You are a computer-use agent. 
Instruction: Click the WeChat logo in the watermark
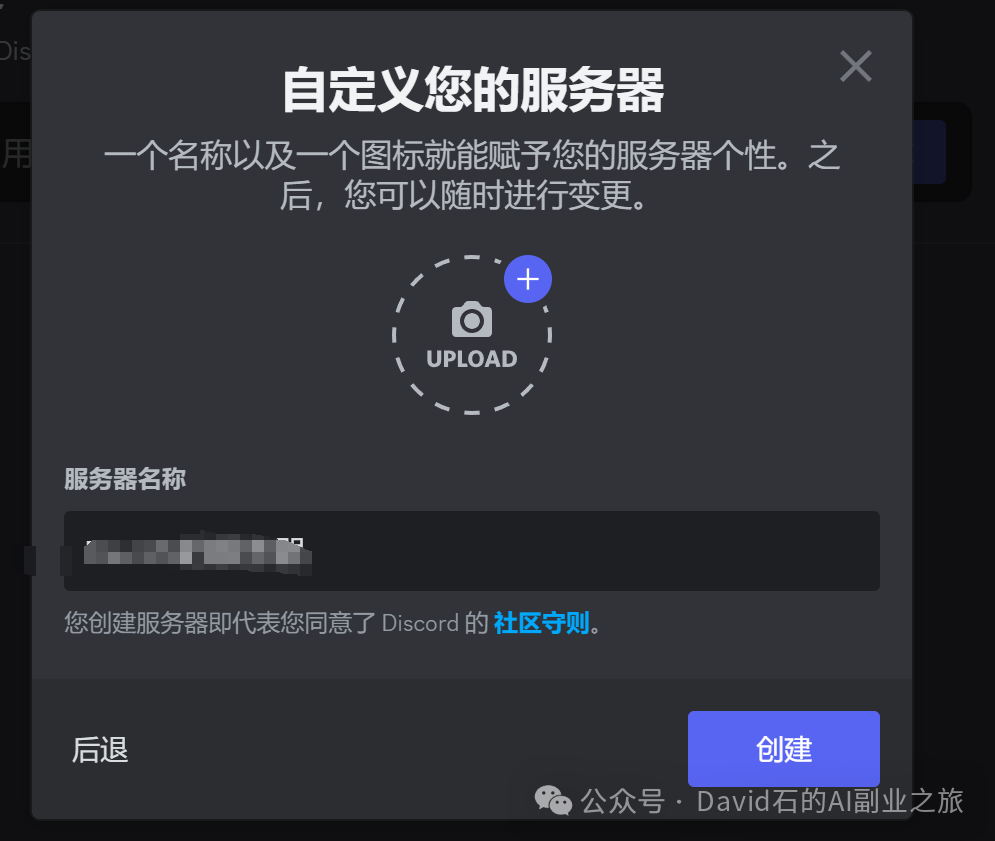[553, 800]
